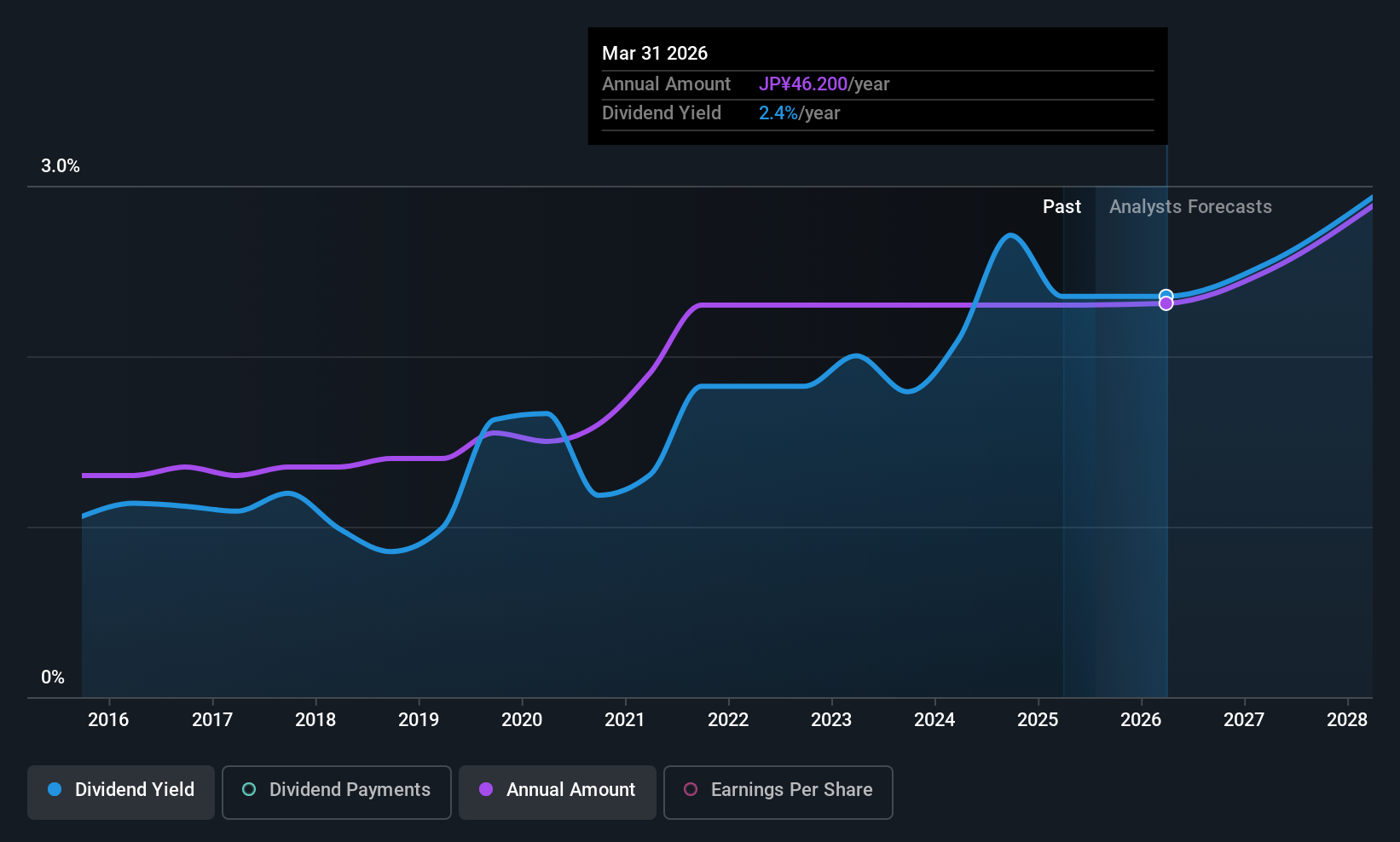Click the Analysts Forecasts region label
The width and height of the screenshot is (1400, 842).
click(x=1190, y=207)
